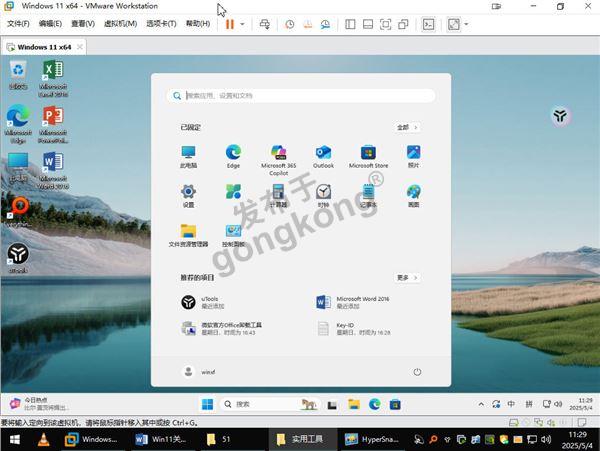Click the 全部 all apps button
The width and height of the screenshot is (600, 451).
[x=407, y=127]
